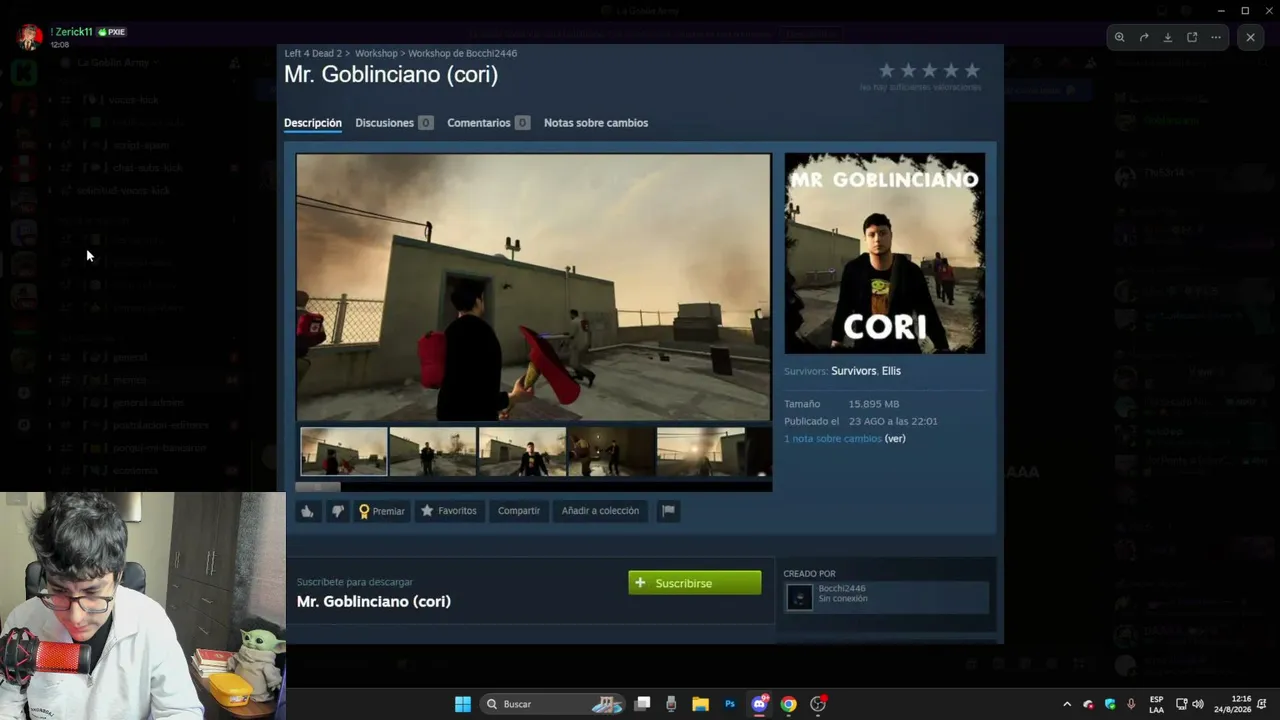Open the three-dots more options menu
Image resolution: width=1280 pixels, height=720 pixels.
(x=1216, y=37)
